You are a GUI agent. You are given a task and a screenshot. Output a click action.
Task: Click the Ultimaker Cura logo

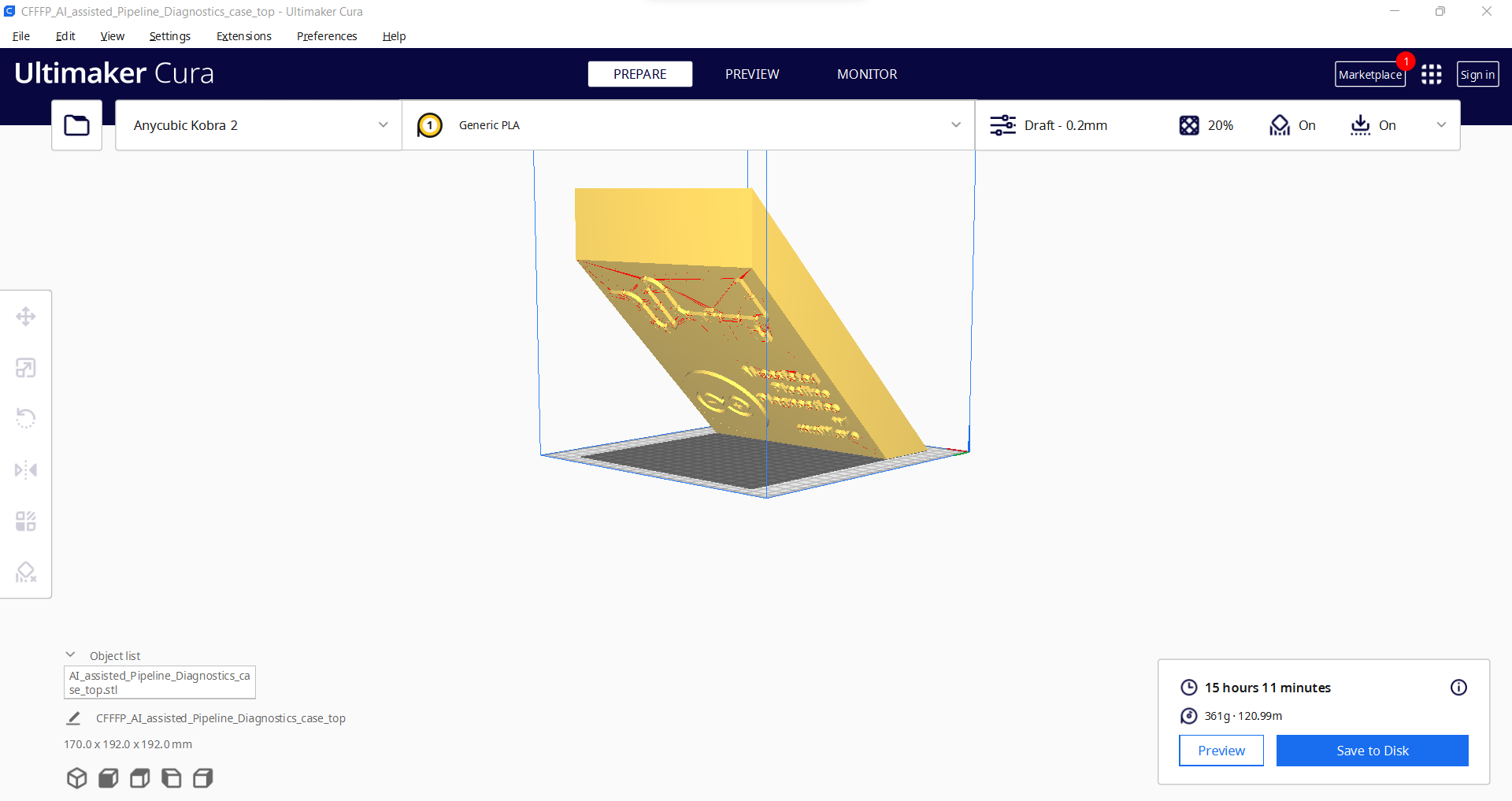click(x=114, y=73)
